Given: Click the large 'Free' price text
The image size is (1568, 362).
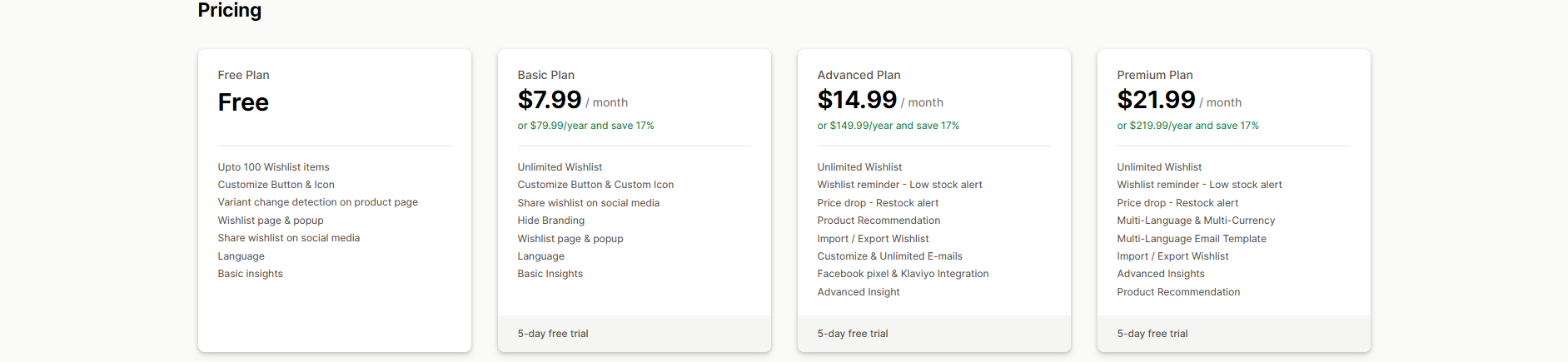Looking at the screenshot, I should (x=243, y=102).
